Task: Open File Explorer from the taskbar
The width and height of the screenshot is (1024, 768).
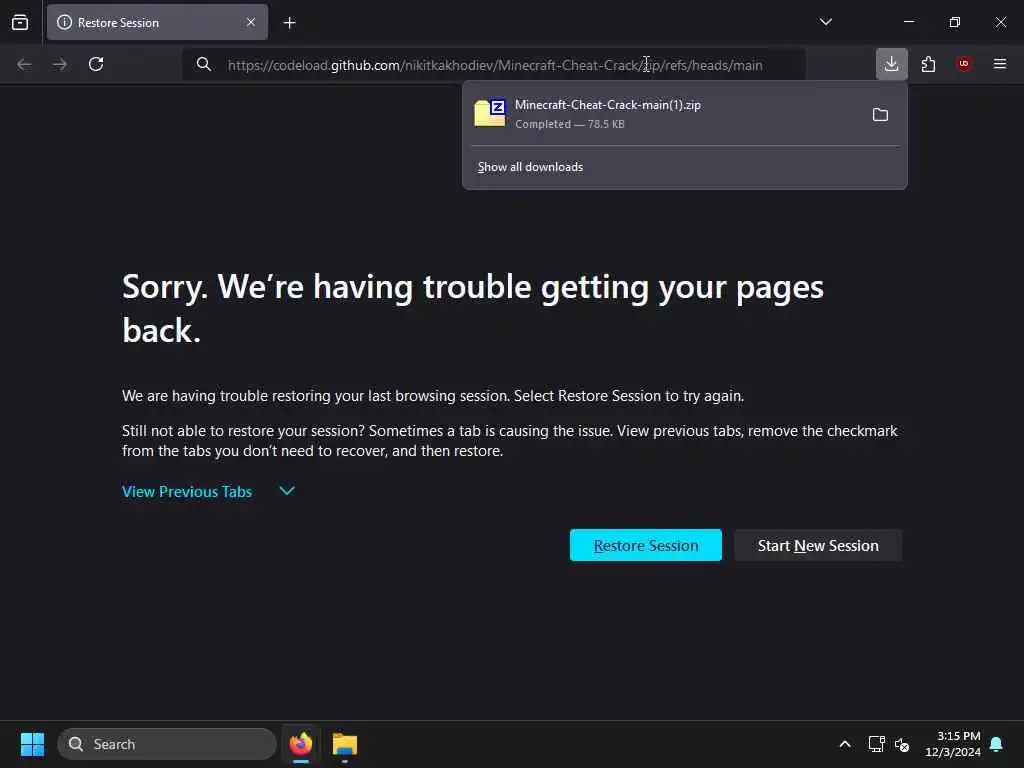Action: point(345,744)
